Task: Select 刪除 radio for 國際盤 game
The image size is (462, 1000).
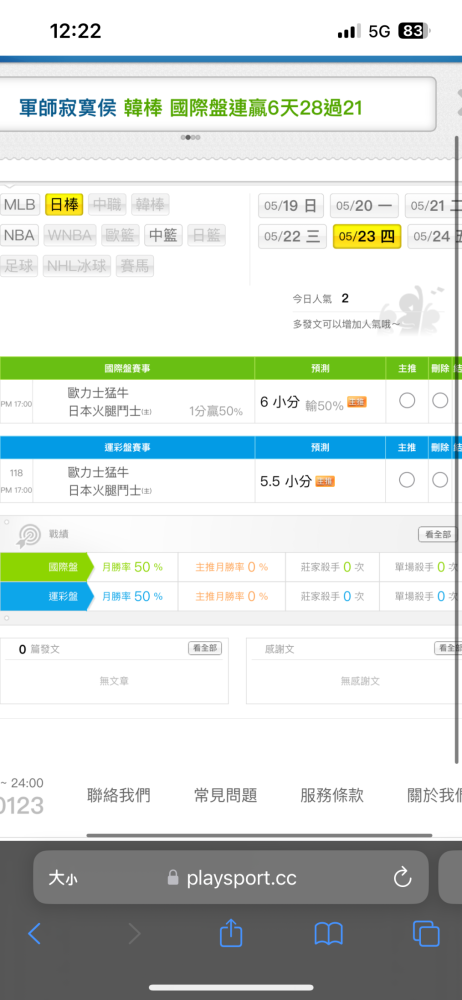Action: (440, 401)
